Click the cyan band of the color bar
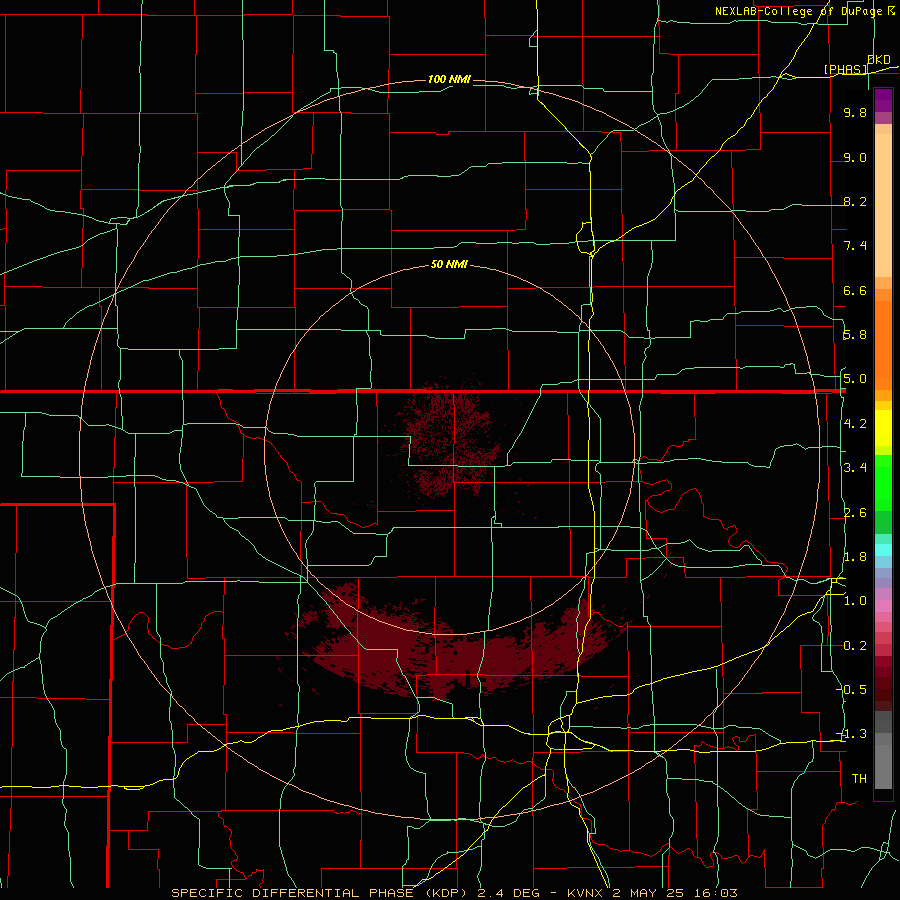 pyautogui.click(x=883, y=549)
